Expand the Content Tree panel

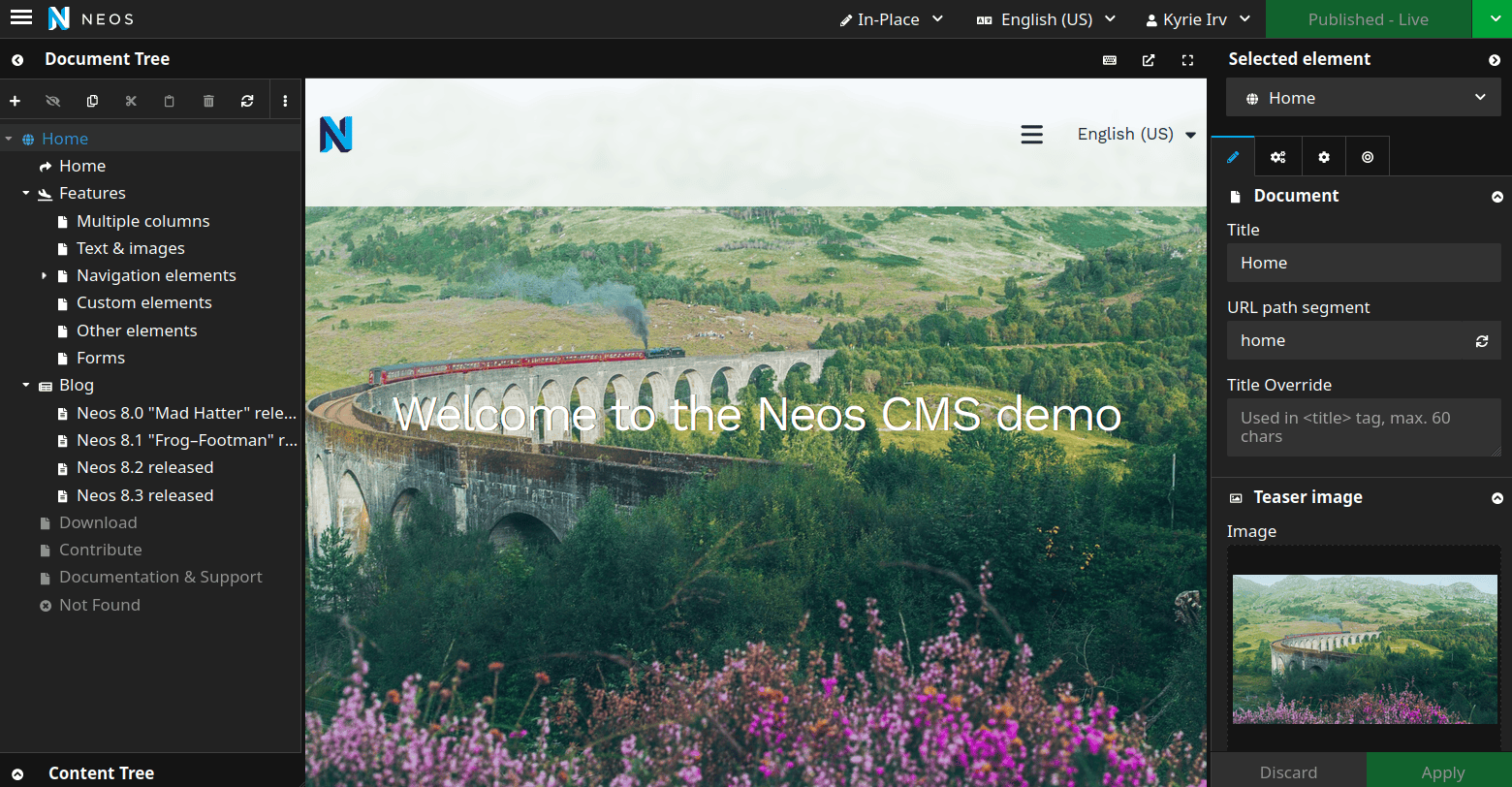pyautogui.click(x=17, y=773)
